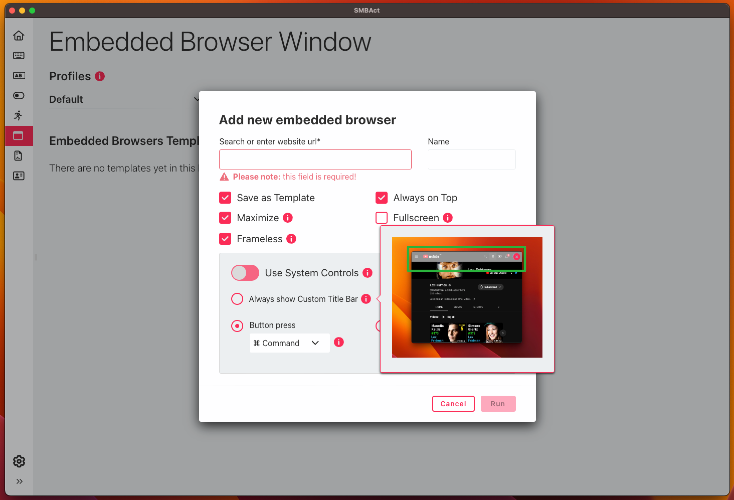Click the 'Embedded Browser Window' page title

210,42
